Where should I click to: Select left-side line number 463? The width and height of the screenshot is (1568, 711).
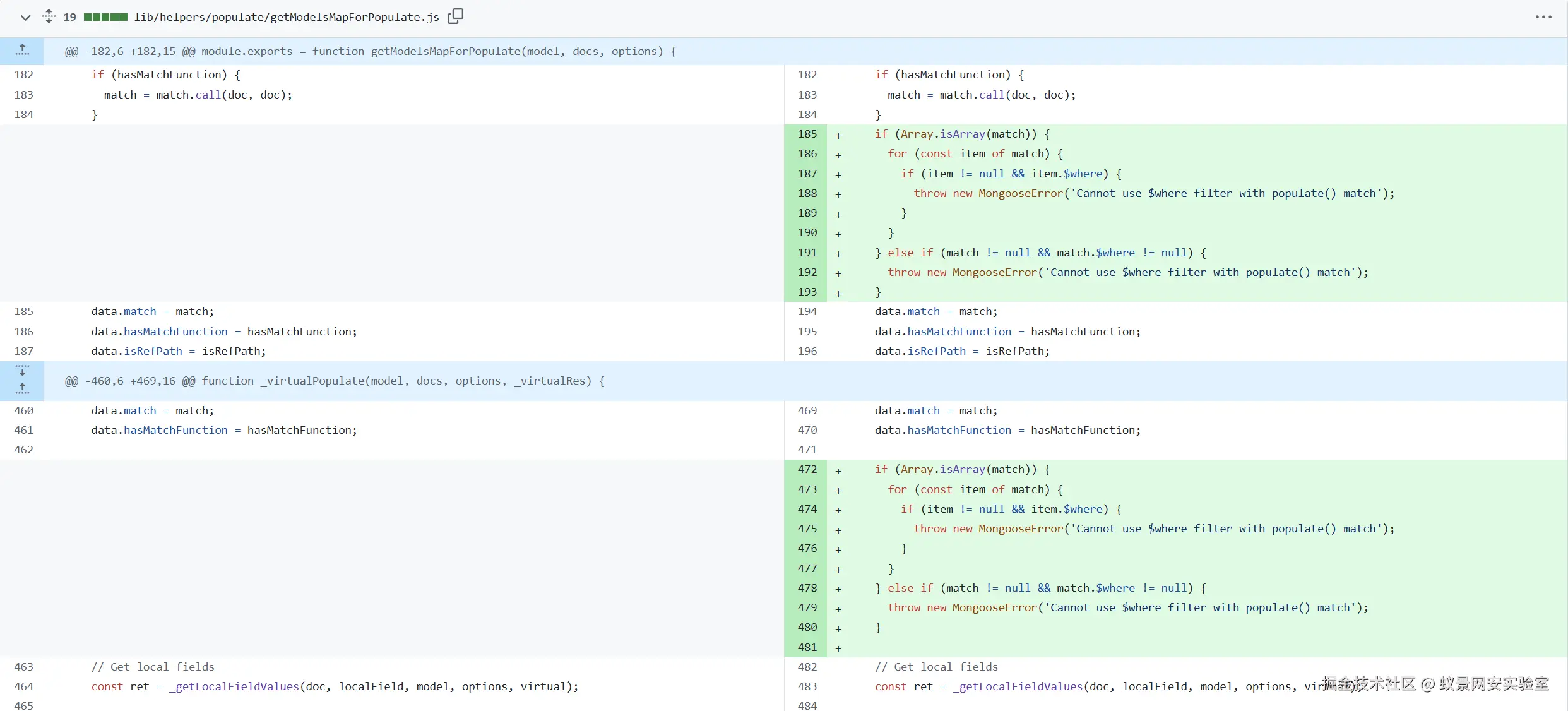(x=23, y=667)
